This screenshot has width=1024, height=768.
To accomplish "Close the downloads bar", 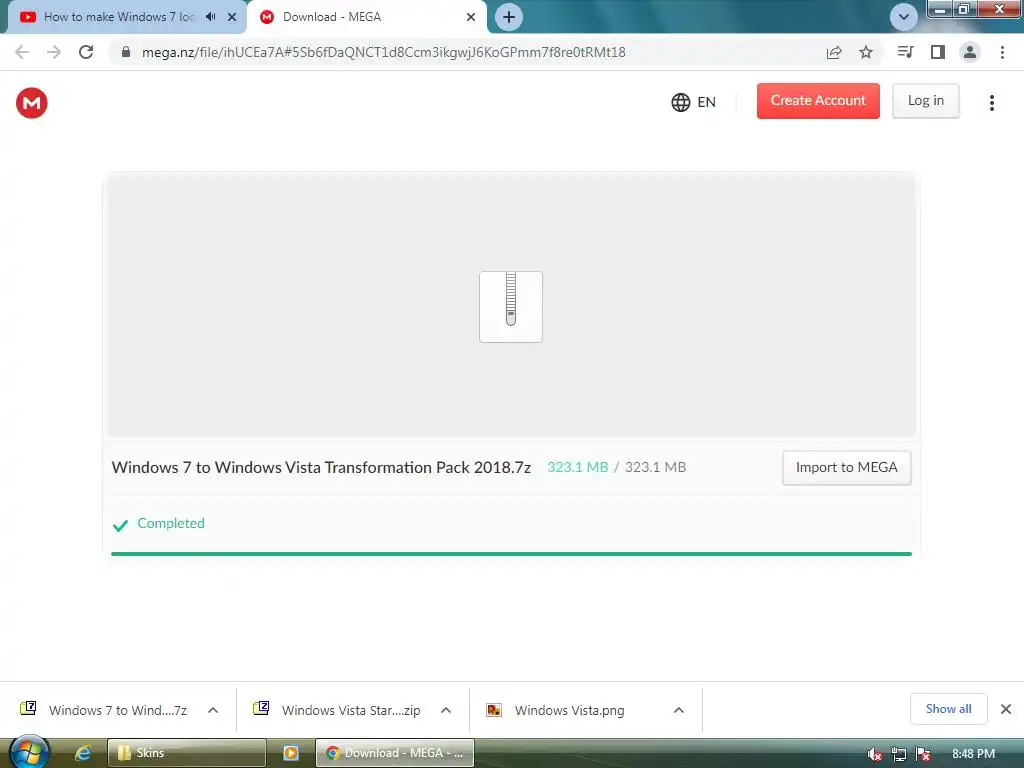I will tap(1006, 709).
